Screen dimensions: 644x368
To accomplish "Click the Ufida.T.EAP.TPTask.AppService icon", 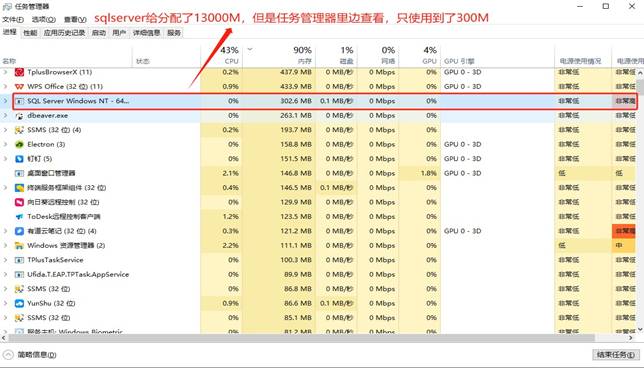I will click(x=19, y=274).
